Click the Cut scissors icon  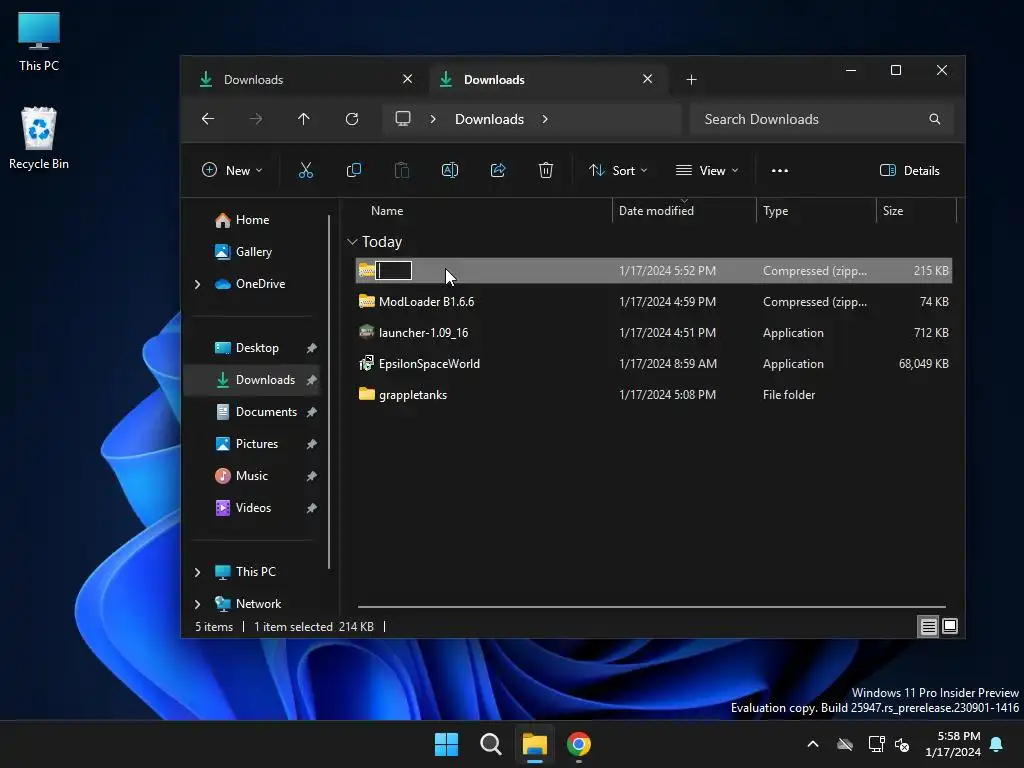(x=306, y=170)
